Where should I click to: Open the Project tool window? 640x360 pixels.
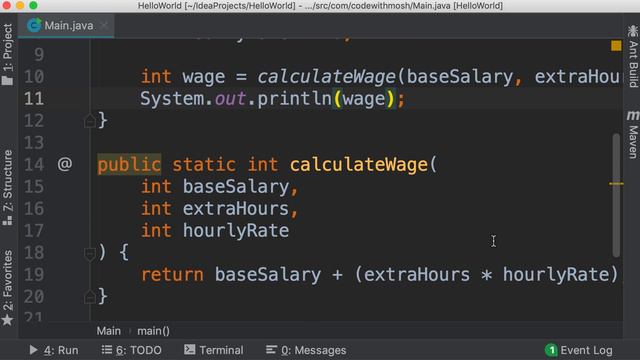tap(8, 53)
